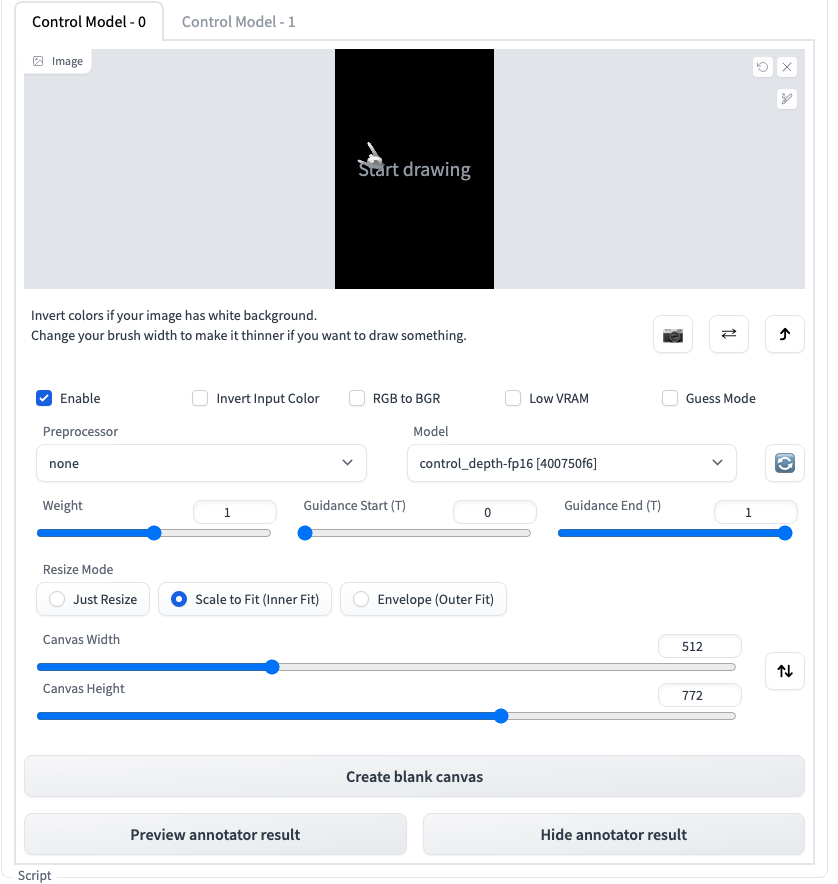Click Hide annotator result
The width and height of the screenshot is (838, 884).
pyautogui.click(x=614, y=834)
